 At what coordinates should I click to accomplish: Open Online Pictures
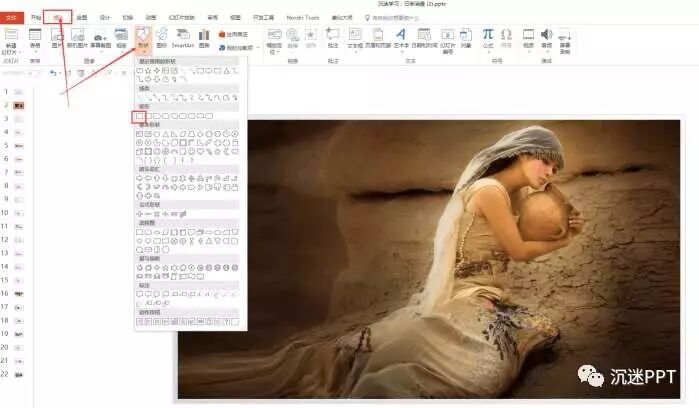(77, 38)
